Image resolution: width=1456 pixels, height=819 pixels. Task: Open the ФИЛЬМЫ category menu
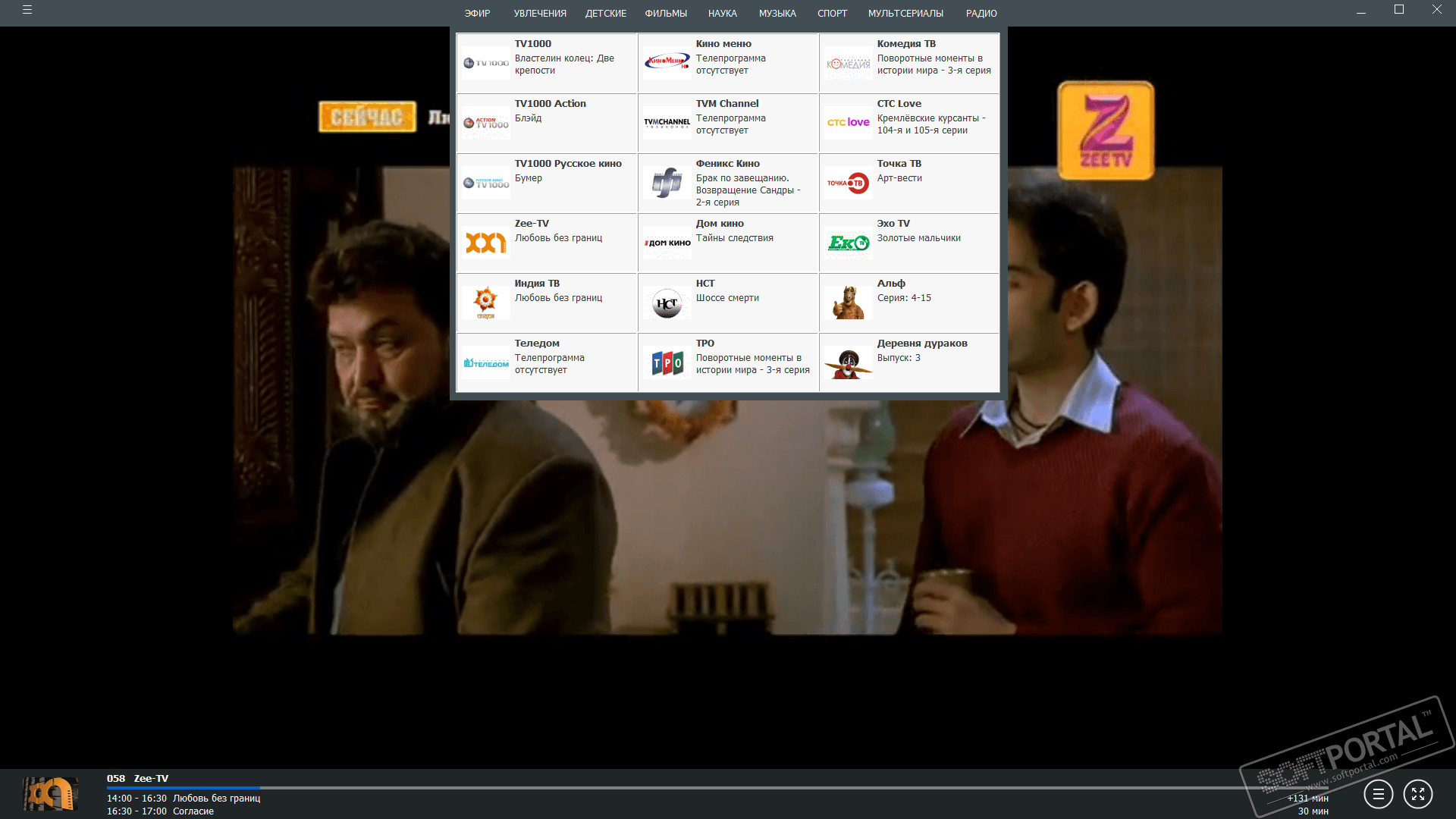pyautogui.click(x=665, y=14)
